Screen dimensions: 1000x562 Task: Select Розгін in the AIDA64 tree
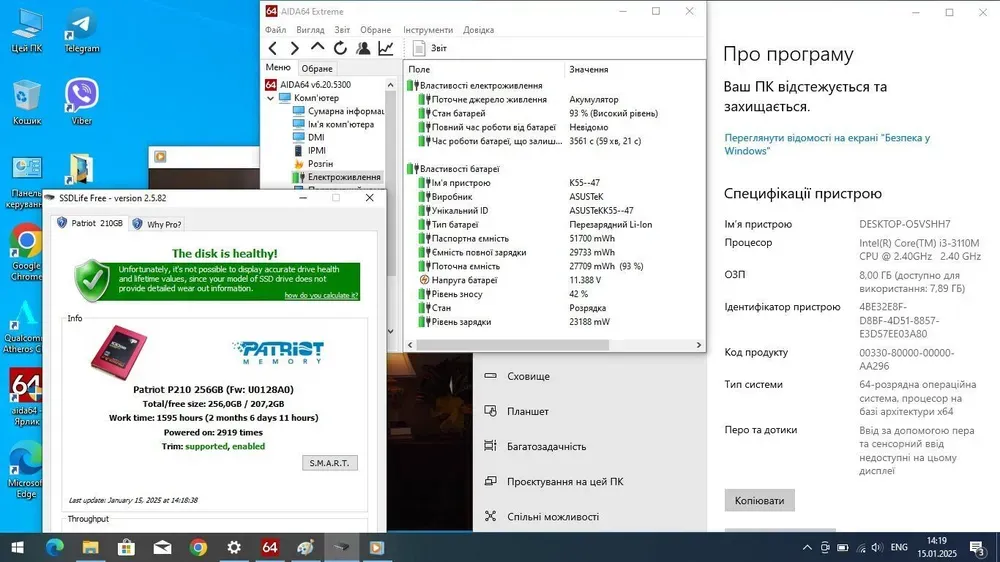coord(320,163)
